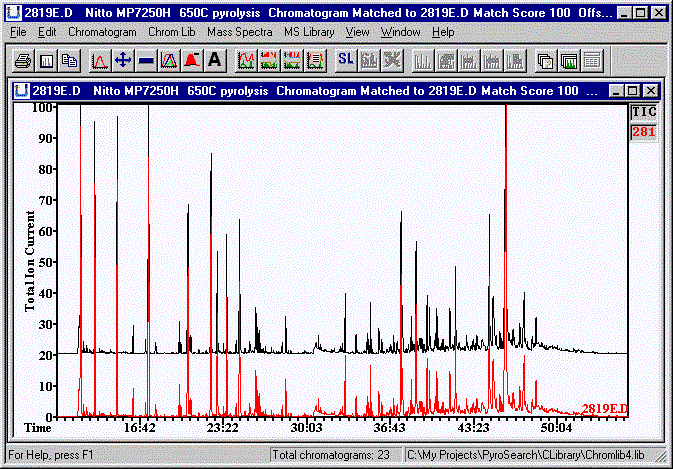Screen dimensions: 673x469
Task: Click the Print icon in the toolbar
Action: point(23,61)
